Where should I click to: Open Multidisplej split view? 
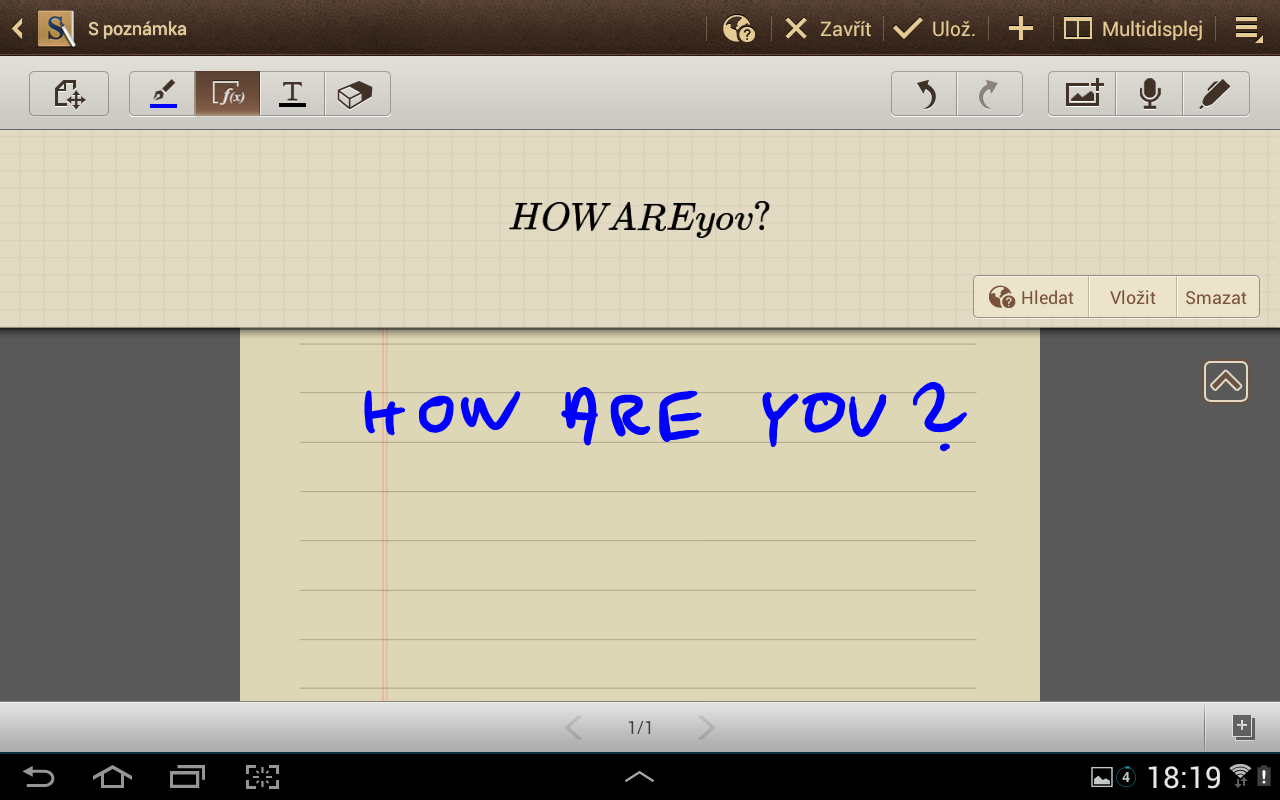click(1132, 29)
